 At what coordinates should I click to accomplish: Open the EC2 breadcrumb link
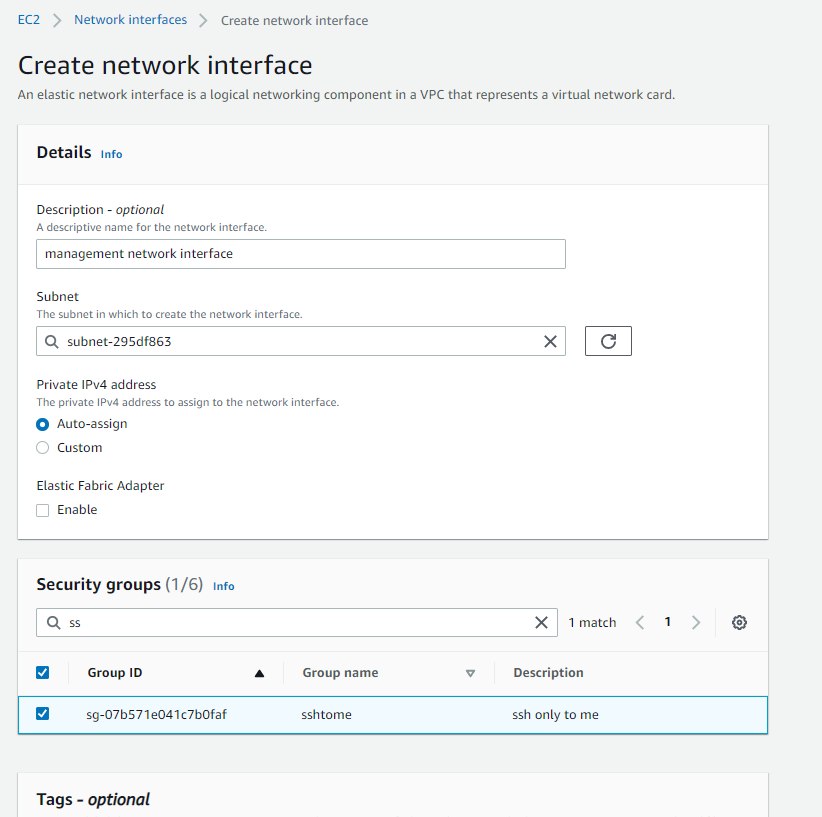click(28, 19)
